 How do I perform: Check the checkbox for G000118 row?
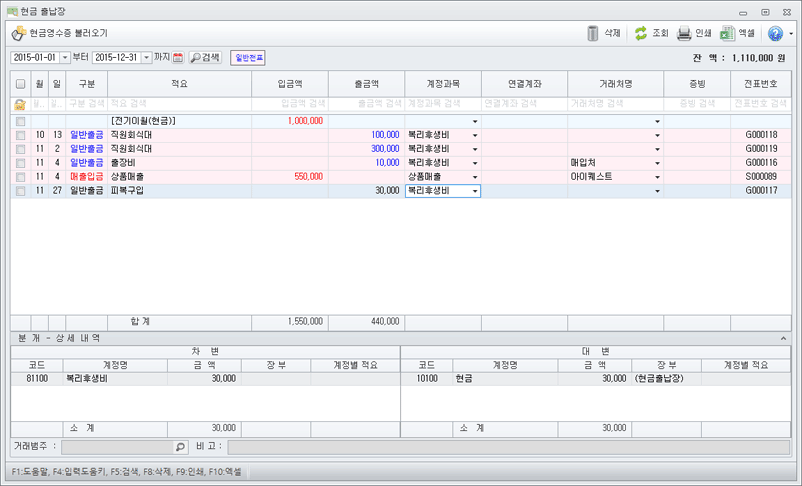tap(20, 136)
